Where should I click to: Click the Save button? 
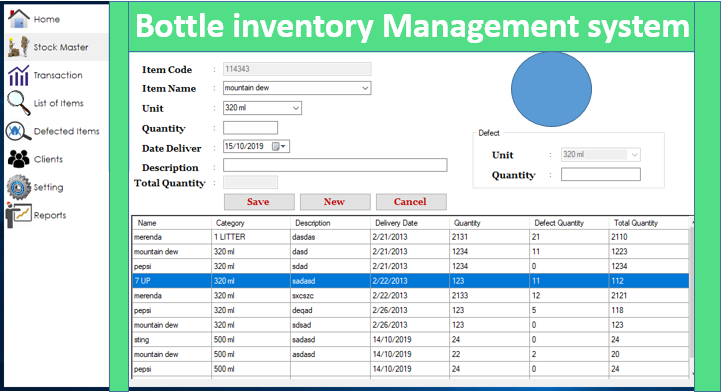click(x=259, y=202)
